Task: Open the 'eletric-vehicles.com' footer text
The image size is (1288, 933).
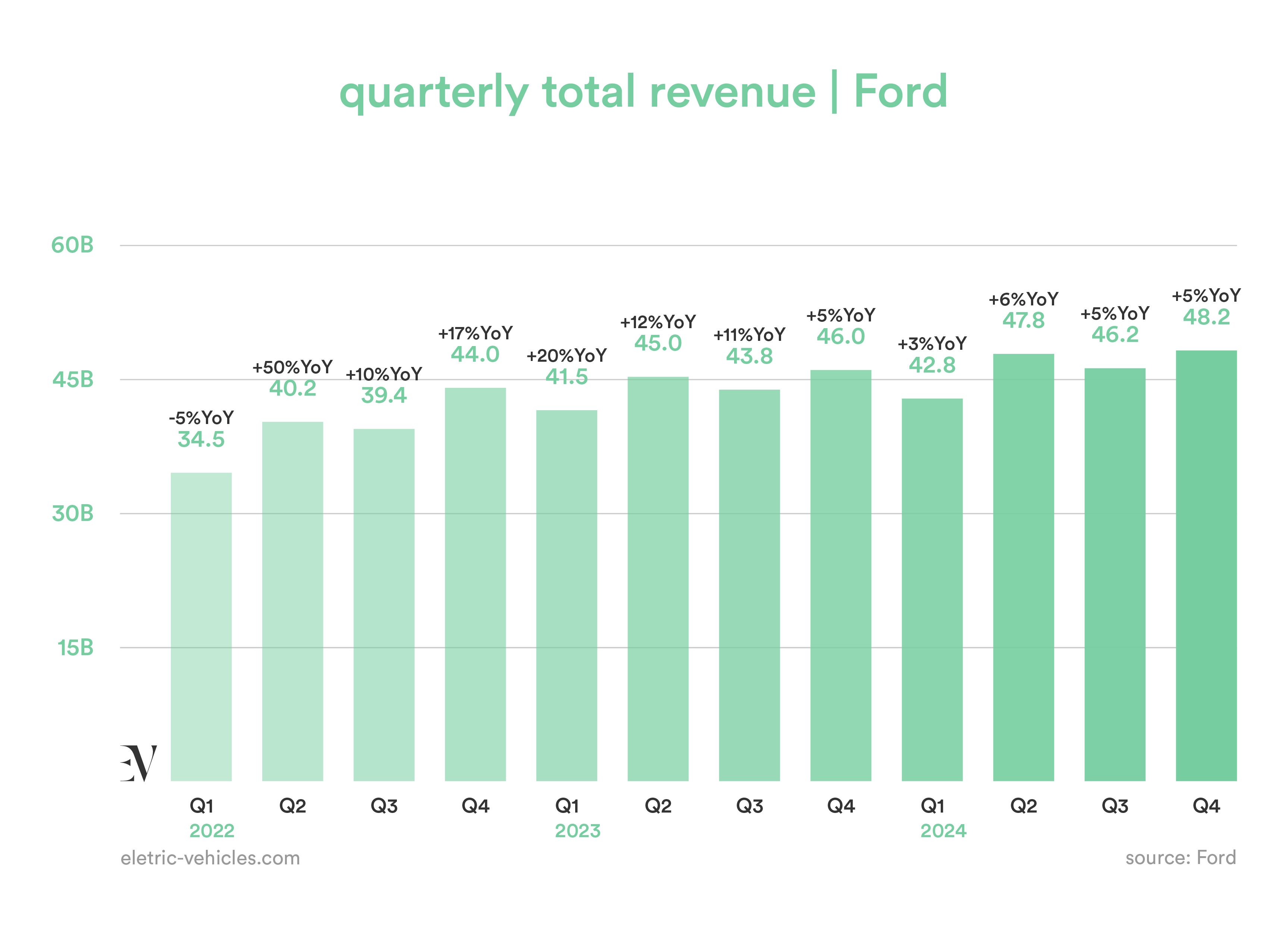Action: [x=210, y=858]
